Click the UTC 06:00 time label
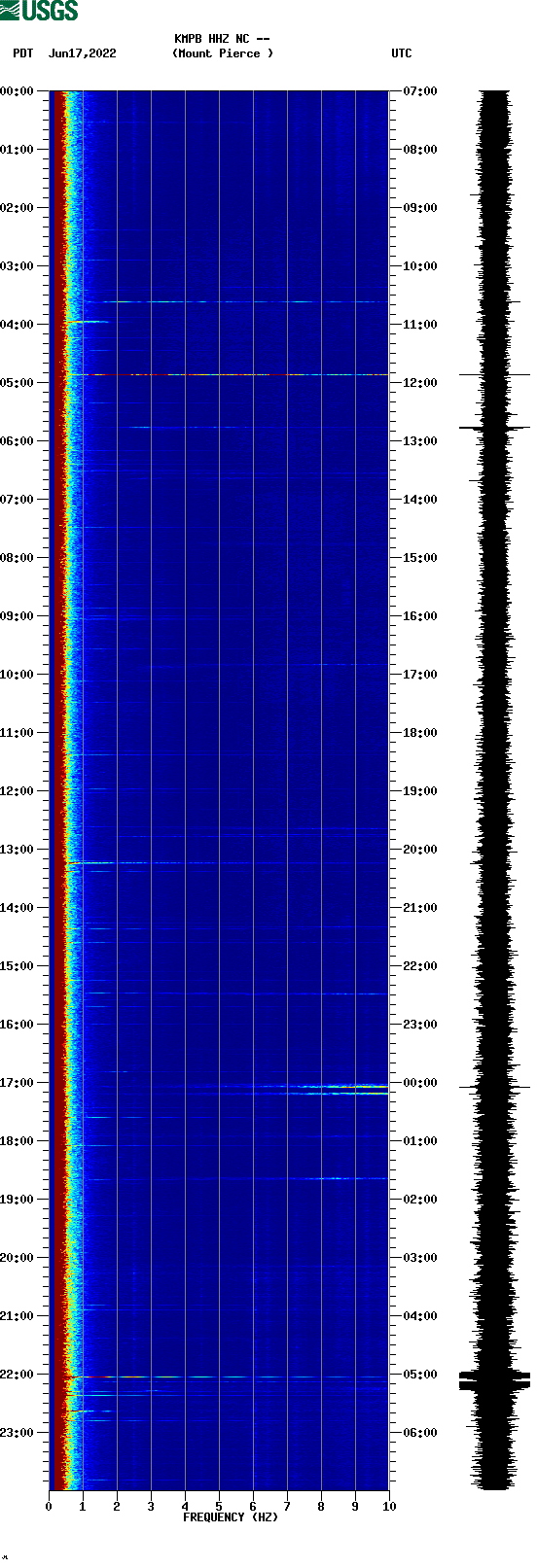Image resolution: width=537 pixels, height=1568 pixels. [420, 1433]
